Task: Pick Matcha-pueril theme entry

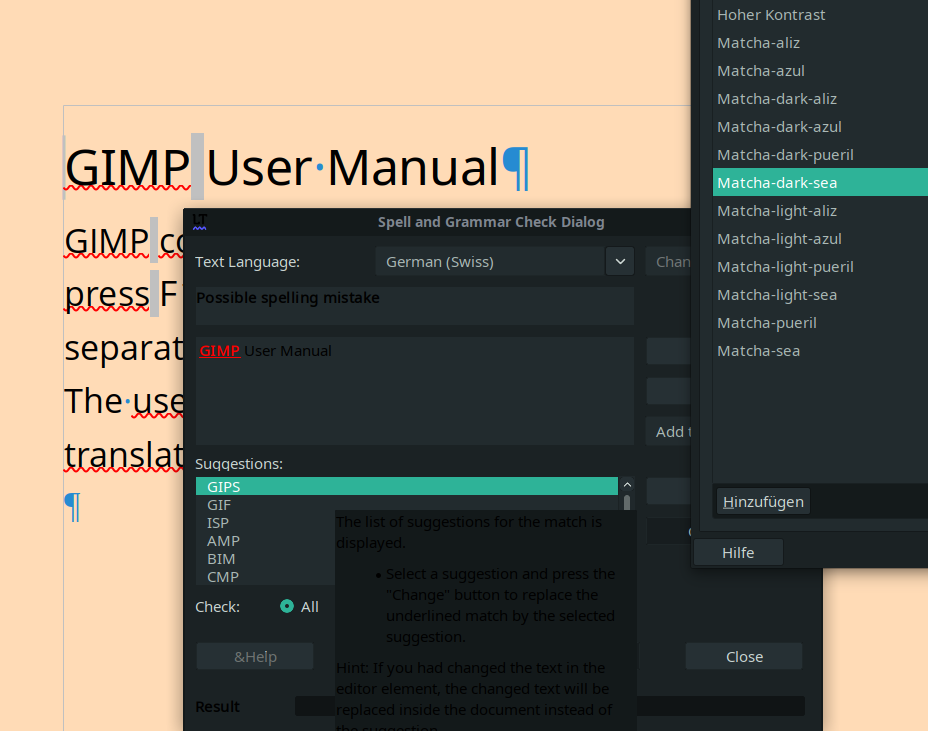Action: point(767,323)
